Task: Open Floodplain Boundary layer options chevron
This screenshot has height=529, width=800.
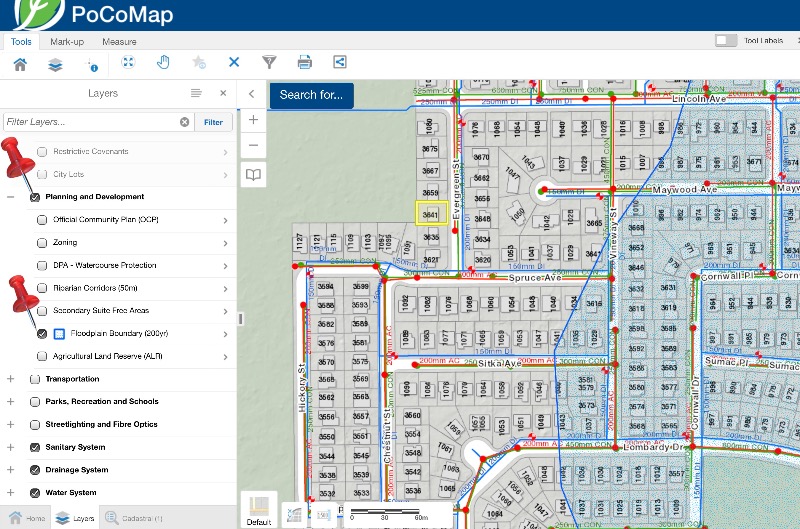Action: click(x=225, y=334)
